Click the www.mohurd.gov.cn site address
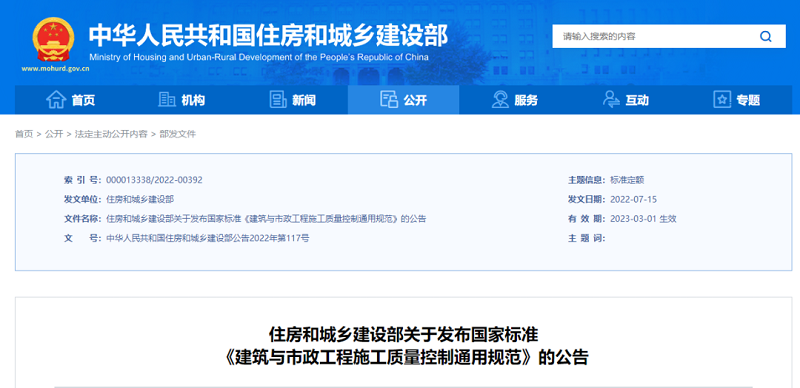This screenshot has width=800, height=388. tap(55, 69)
